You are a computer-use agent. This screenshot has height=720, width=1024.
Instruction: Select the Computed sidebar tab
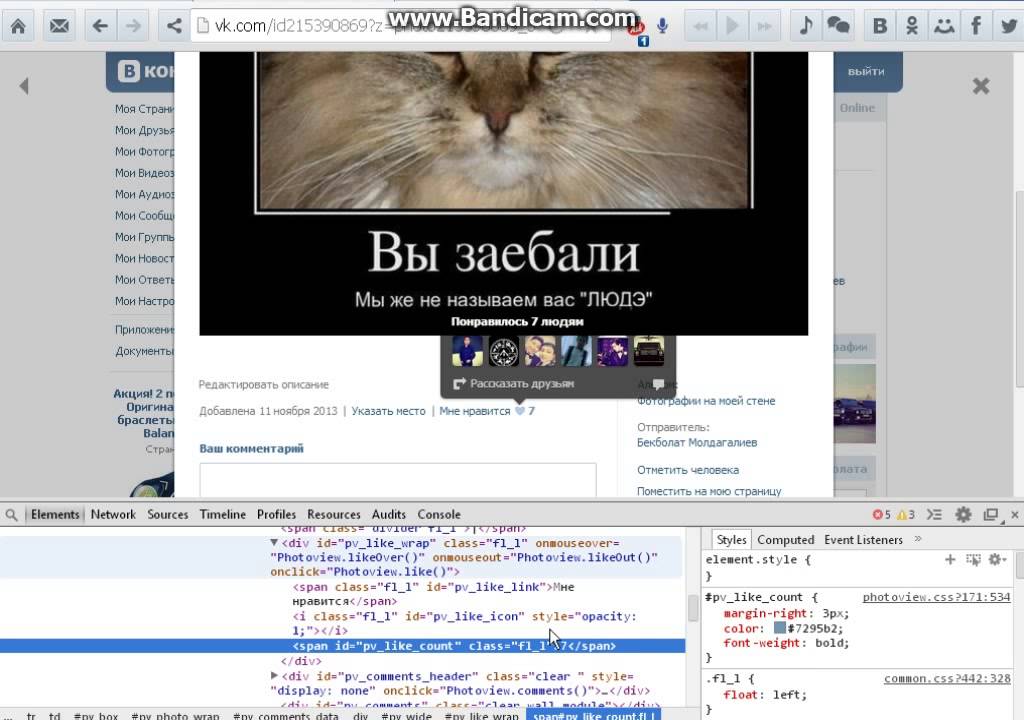(x=786, y=540)
